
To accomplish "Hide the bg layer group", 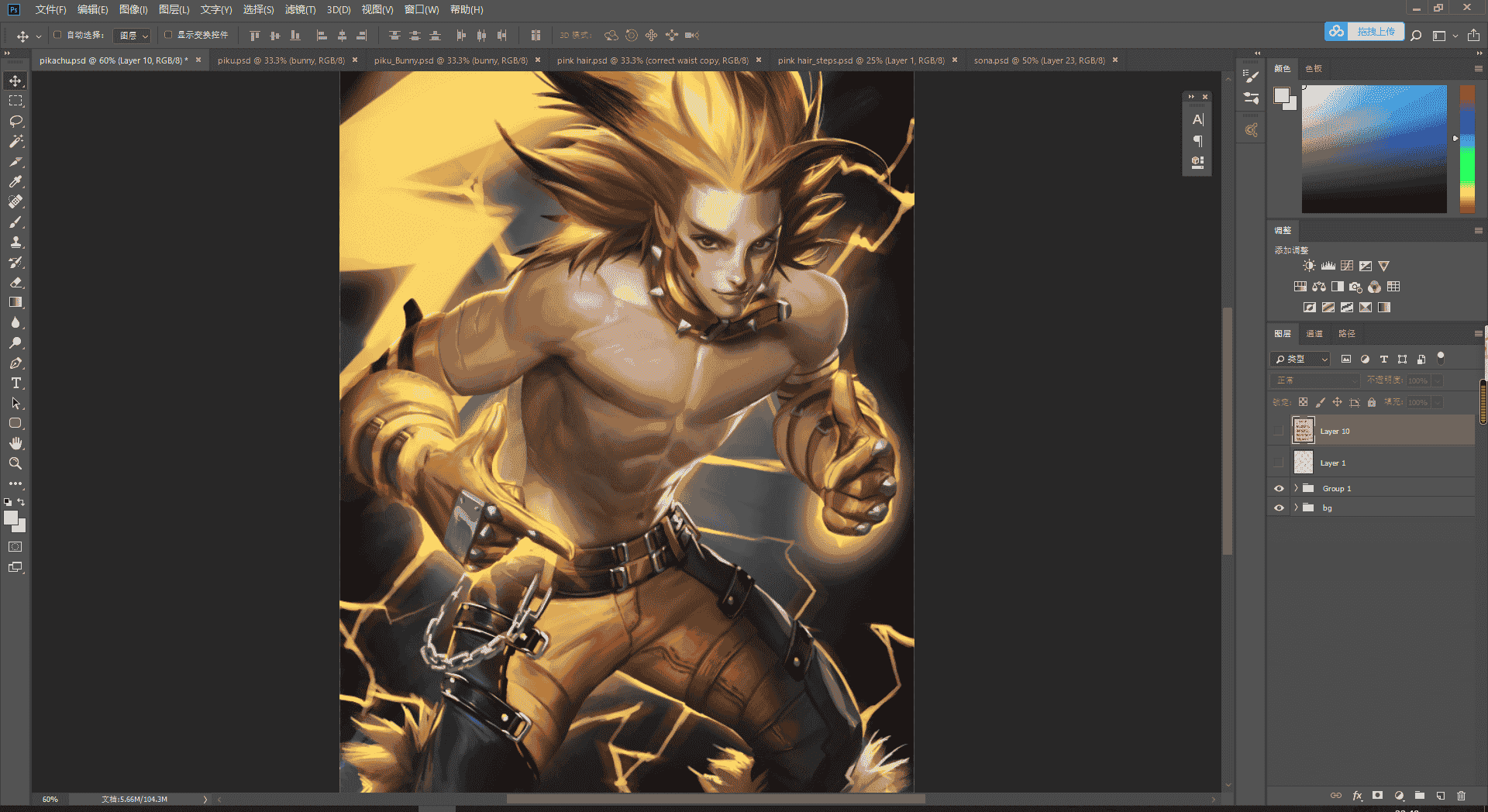I will (x=1279, y=508).
